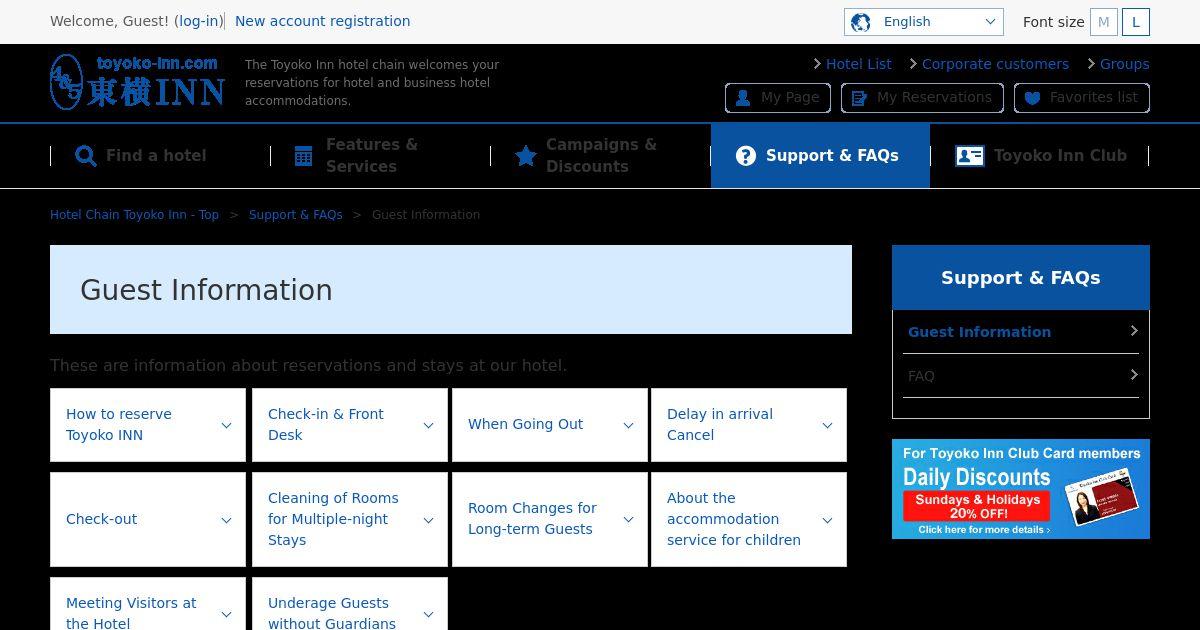Viewport: 1200px width, 630px height.
Task: Click the Daily Discounts club card banner
Action: coord(1021,489)
